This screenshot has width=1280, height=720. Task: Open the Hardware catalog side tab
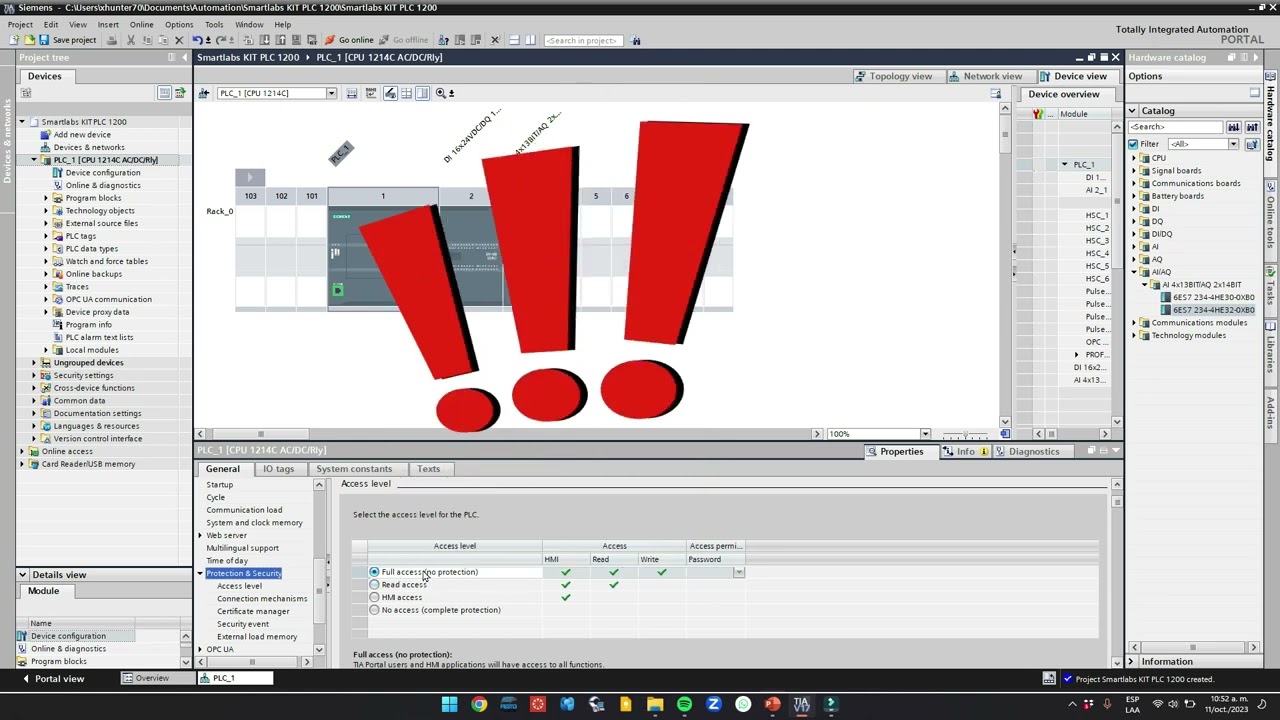[1271, 124]
